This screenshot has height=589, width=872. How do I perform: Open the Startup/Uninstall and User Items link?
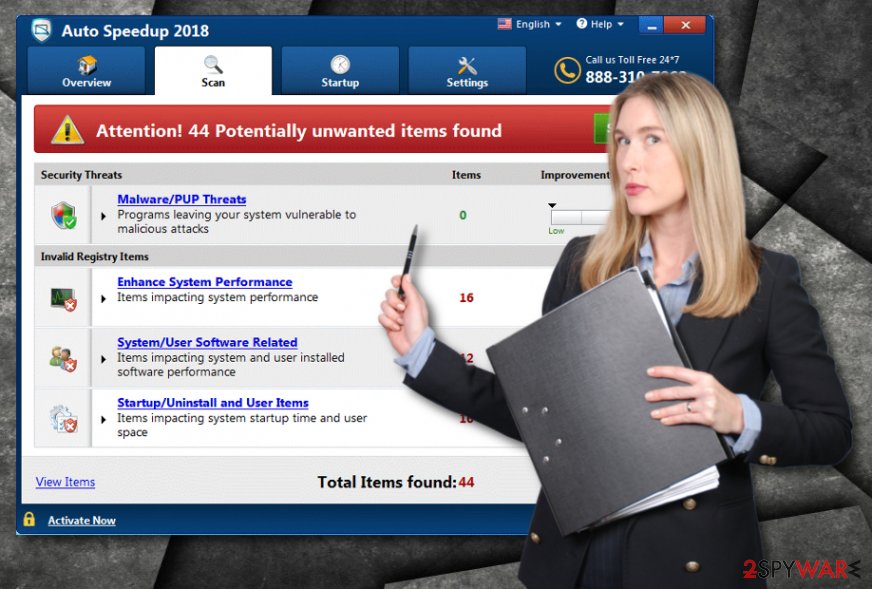pyautogui.click(x=213, y=403)
